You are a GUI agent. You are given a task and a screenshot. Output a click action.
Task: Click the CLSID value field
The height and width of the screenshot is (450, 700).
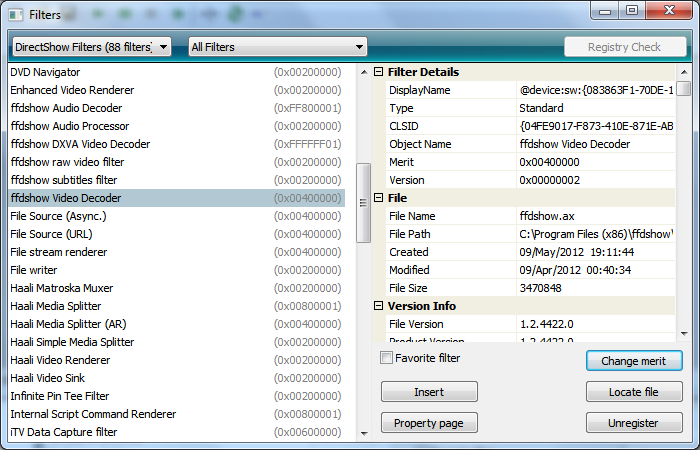[596, 126]
